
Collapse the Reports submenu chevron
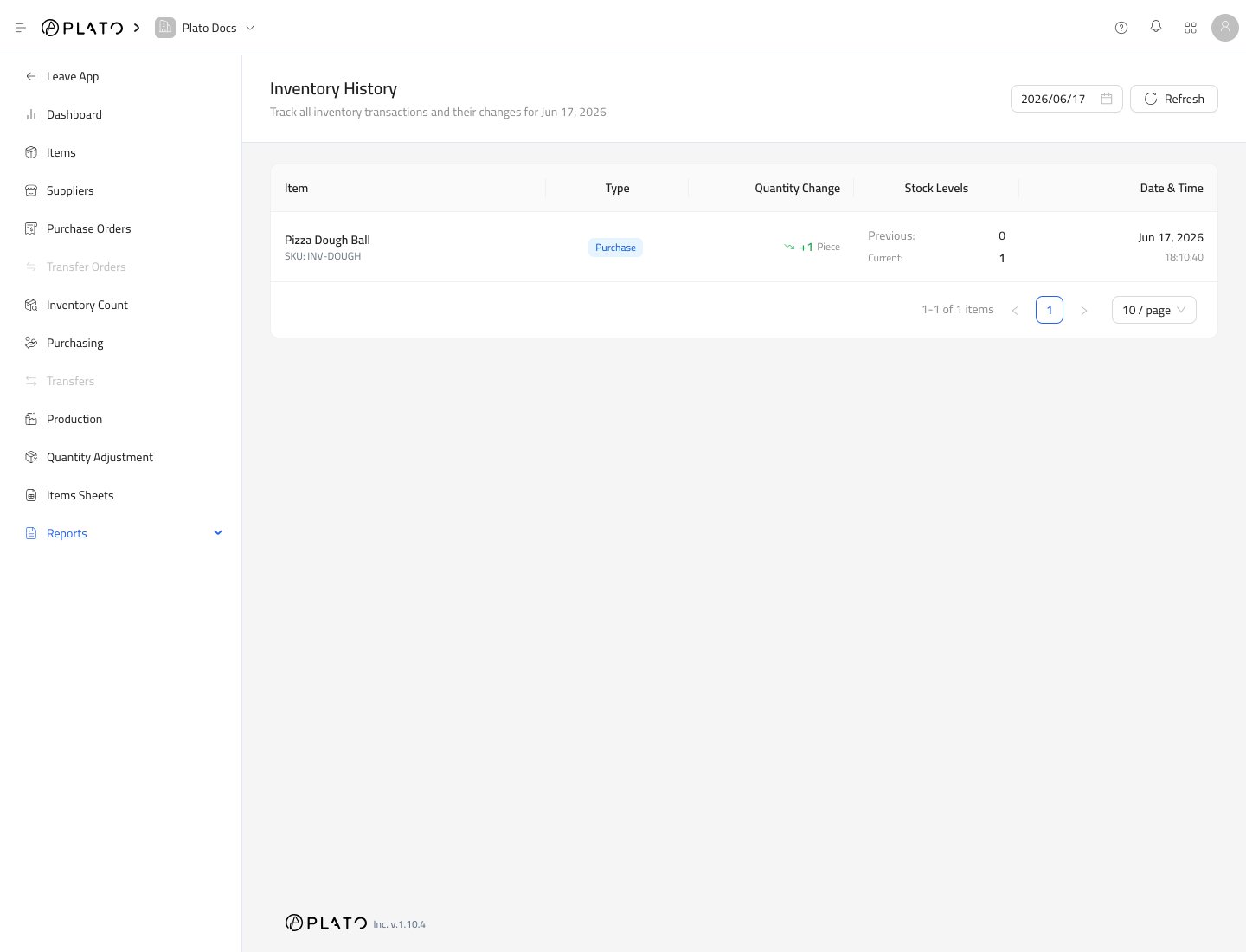click(218, 532)
